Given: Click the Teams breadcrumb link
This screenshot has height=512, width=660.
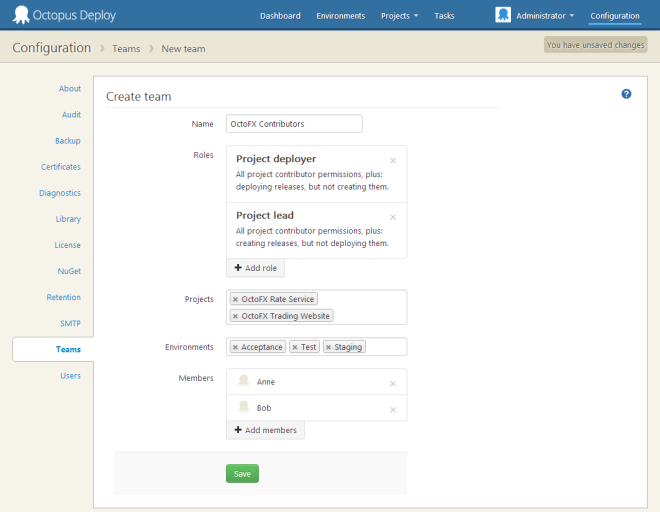Looking at the screenshot, I should click(x=126, y=49).
